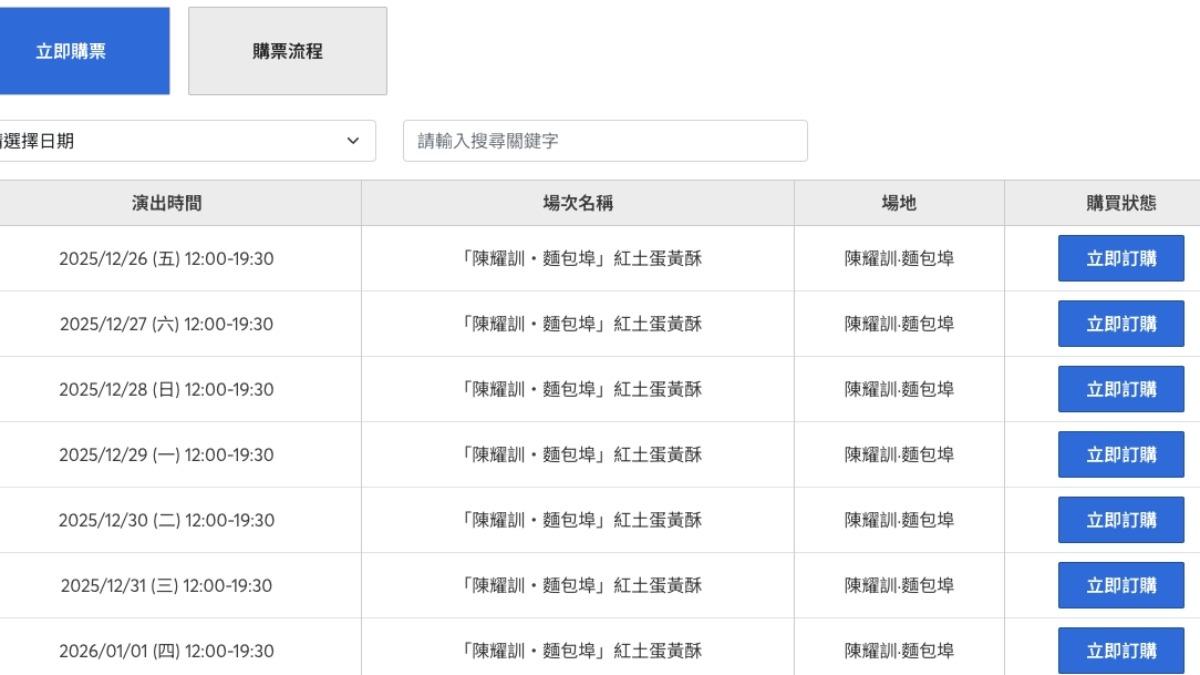
Task: Click 立即訂購 in the 2025/12/29 (一) row
Action: 1121,455
